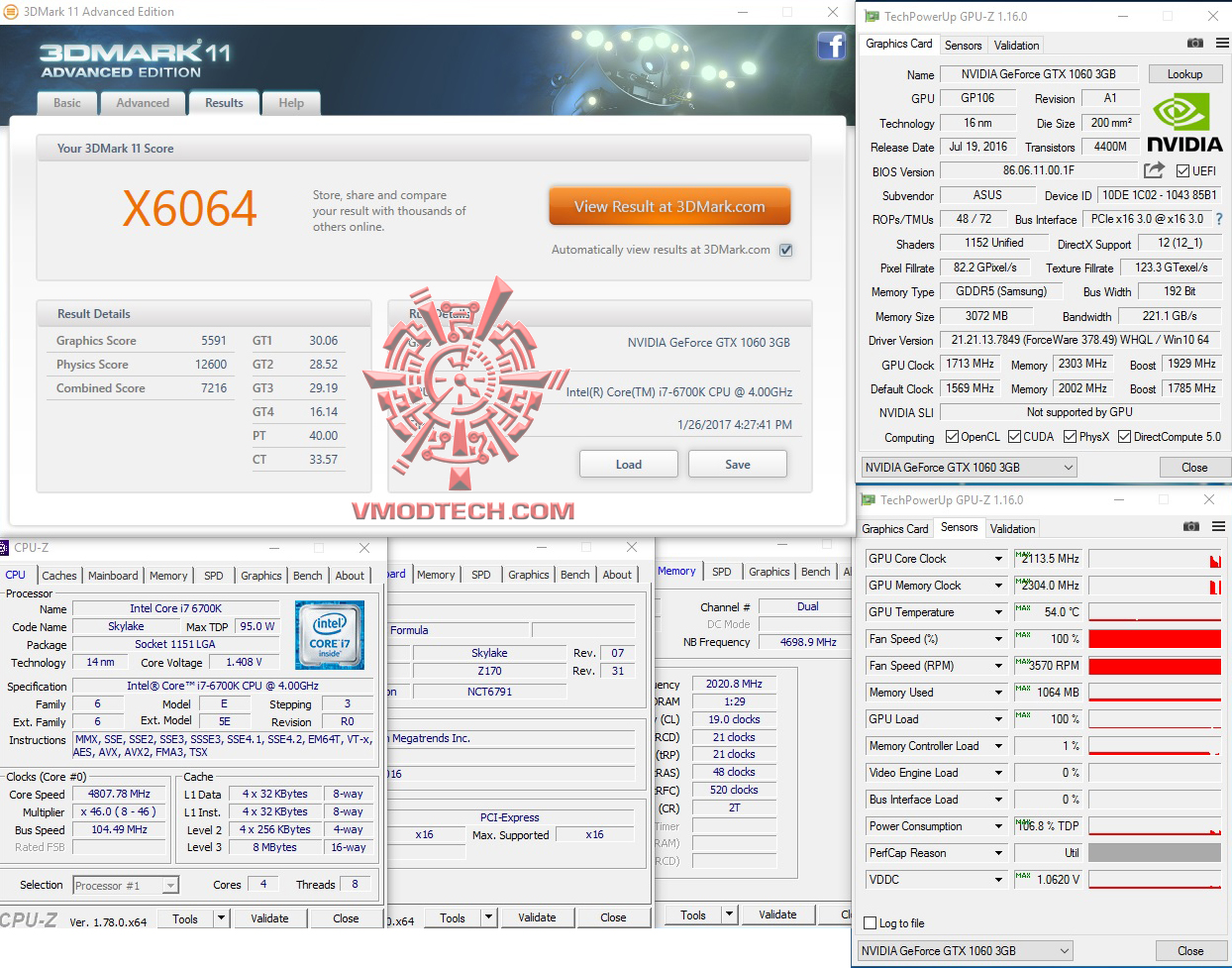Open the GPU Memory Clock sensor dropdown

pos(998,586)
